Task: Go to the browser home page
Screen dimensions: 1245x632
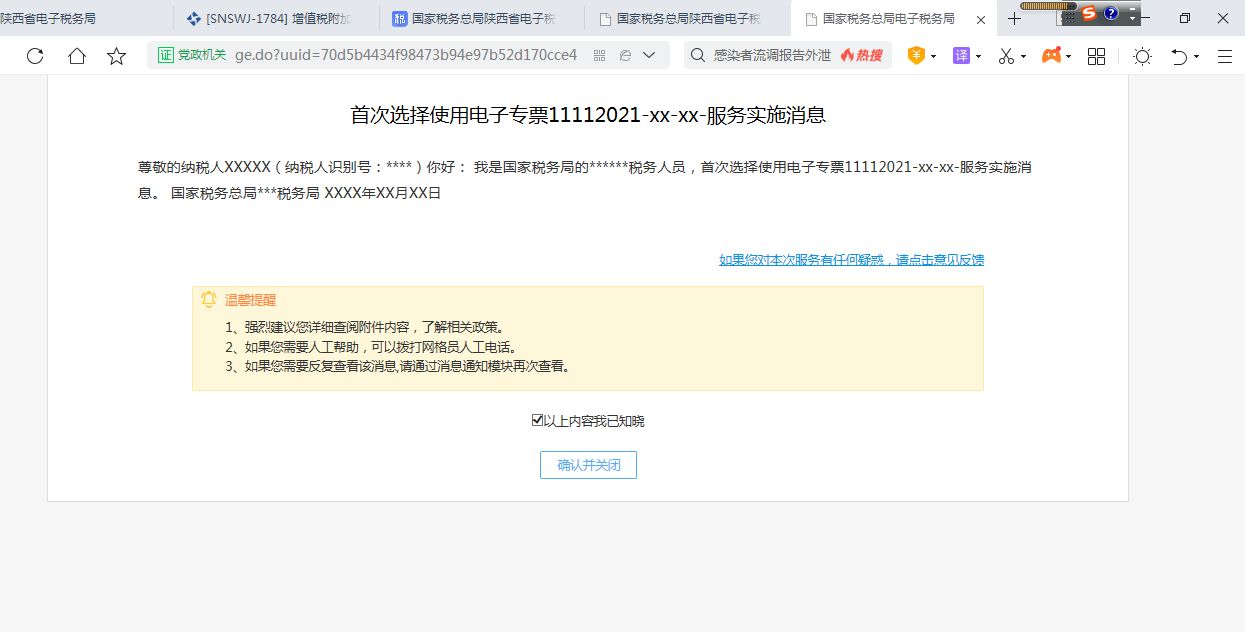Action: pos(77,56)
